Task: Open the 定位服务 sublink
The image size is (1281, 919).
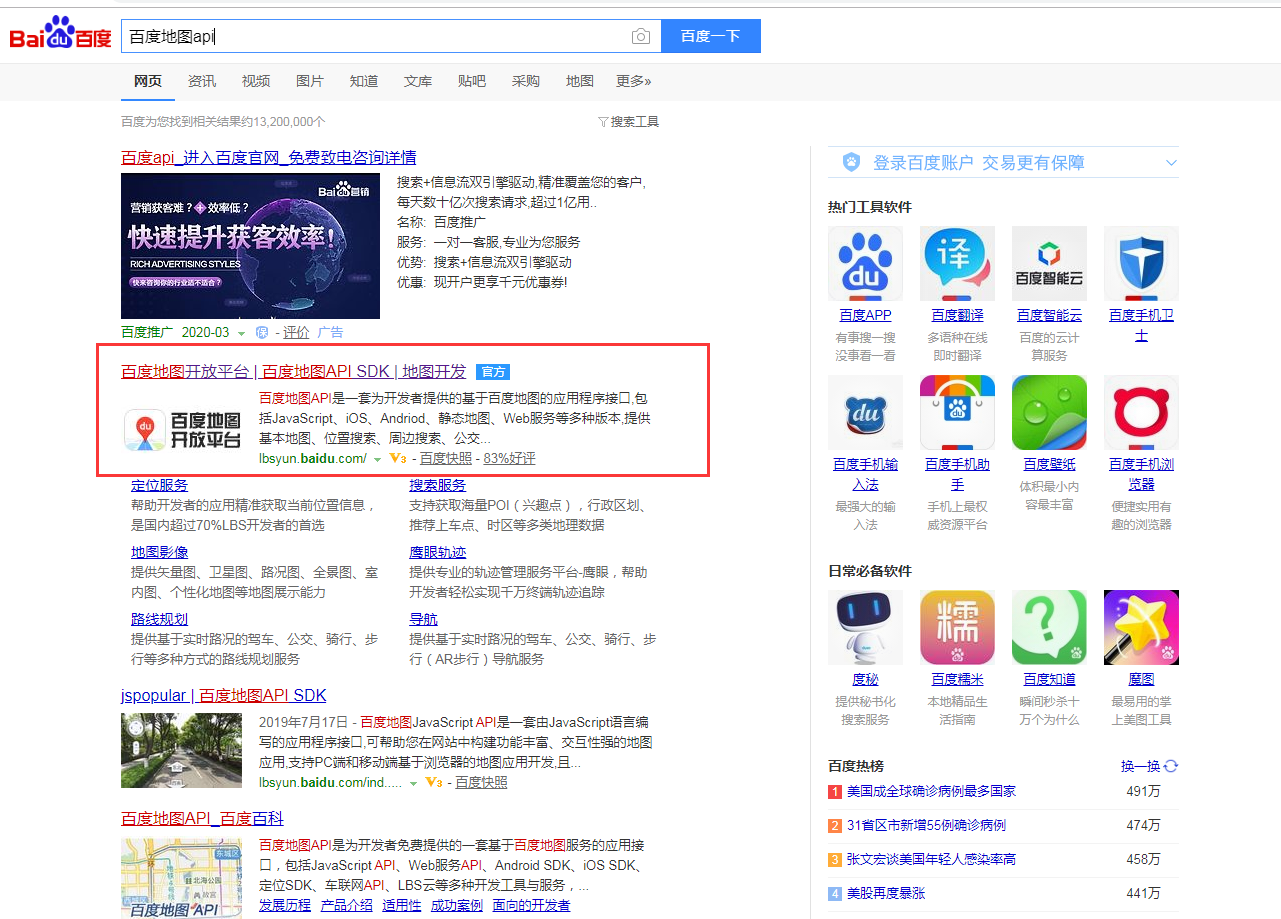Action: tap(160, 486)
